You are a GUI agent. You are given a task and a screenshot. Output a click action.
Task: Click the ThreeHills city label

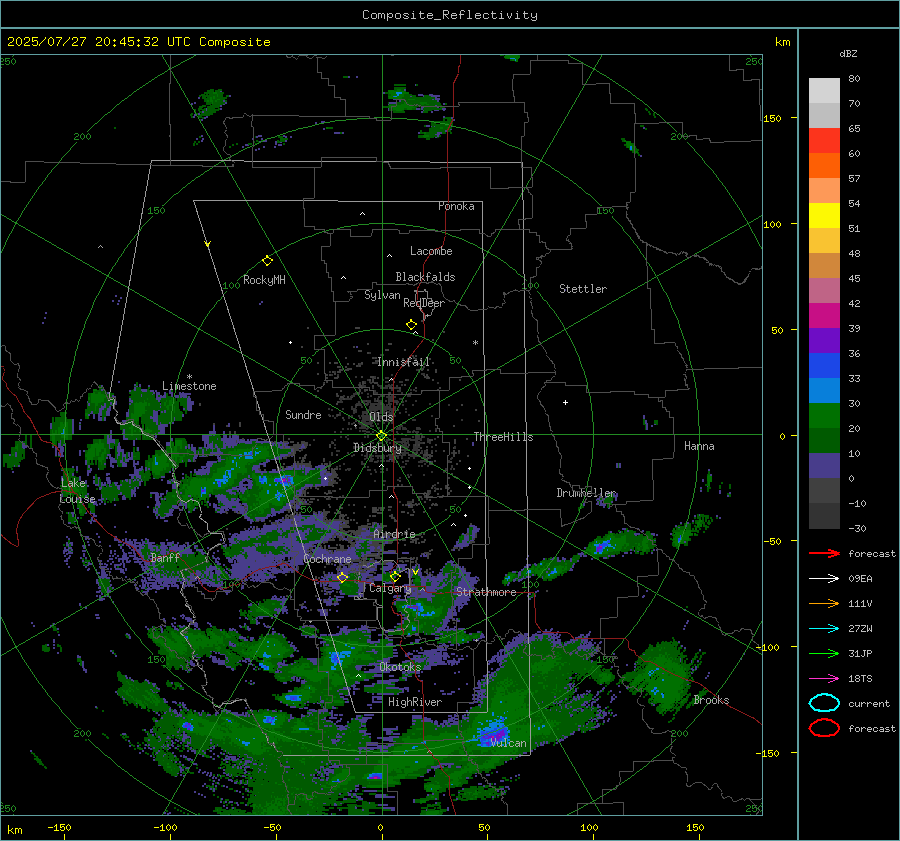503,437
